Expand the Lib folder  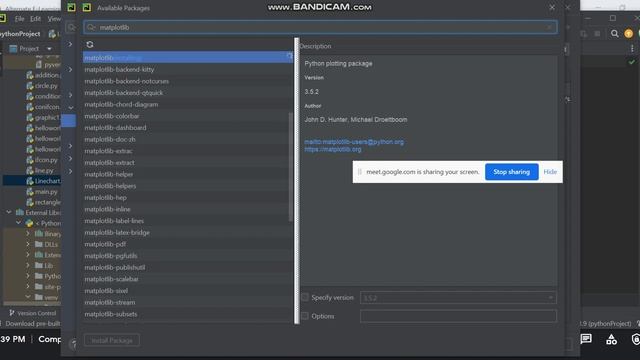pos(28,265)
